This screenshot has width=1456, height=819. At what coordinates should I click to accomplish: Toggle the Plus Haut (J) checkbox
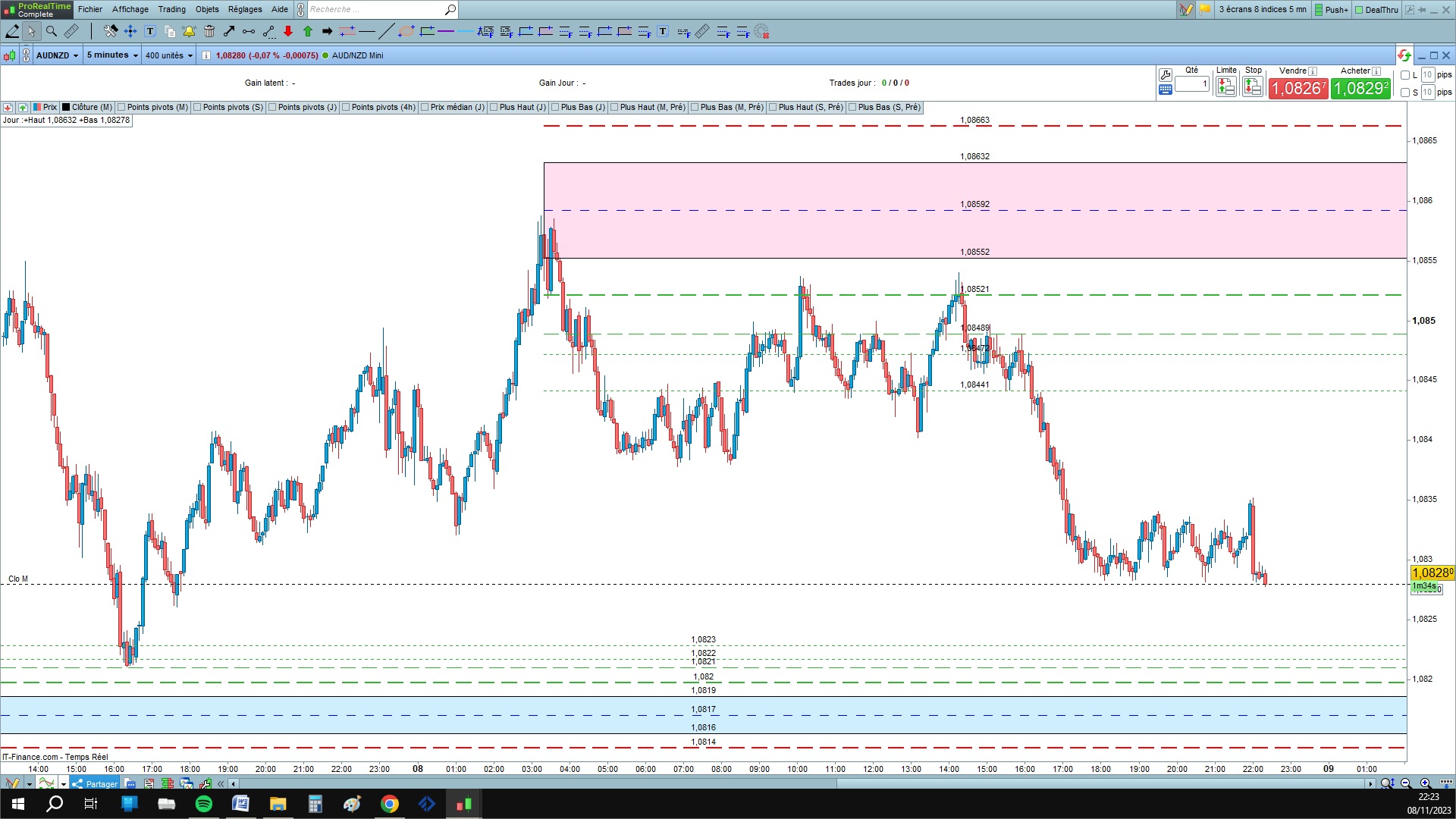click(494, 107)
